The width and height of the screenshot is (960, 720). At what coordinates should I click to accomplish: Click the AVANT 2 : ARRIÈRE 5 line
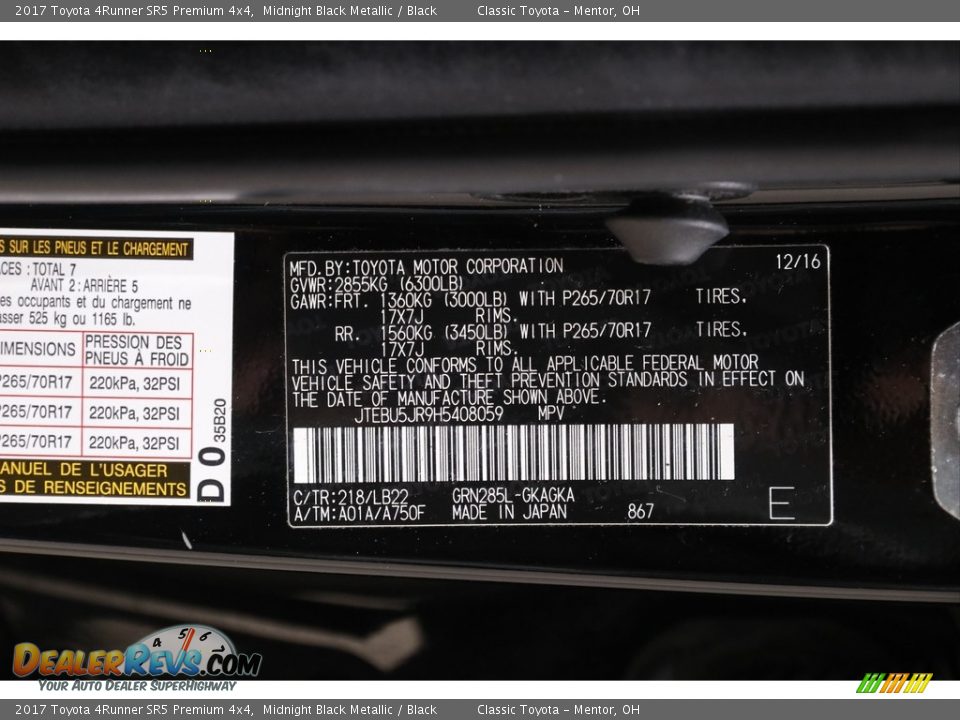(x=84, y=285)
